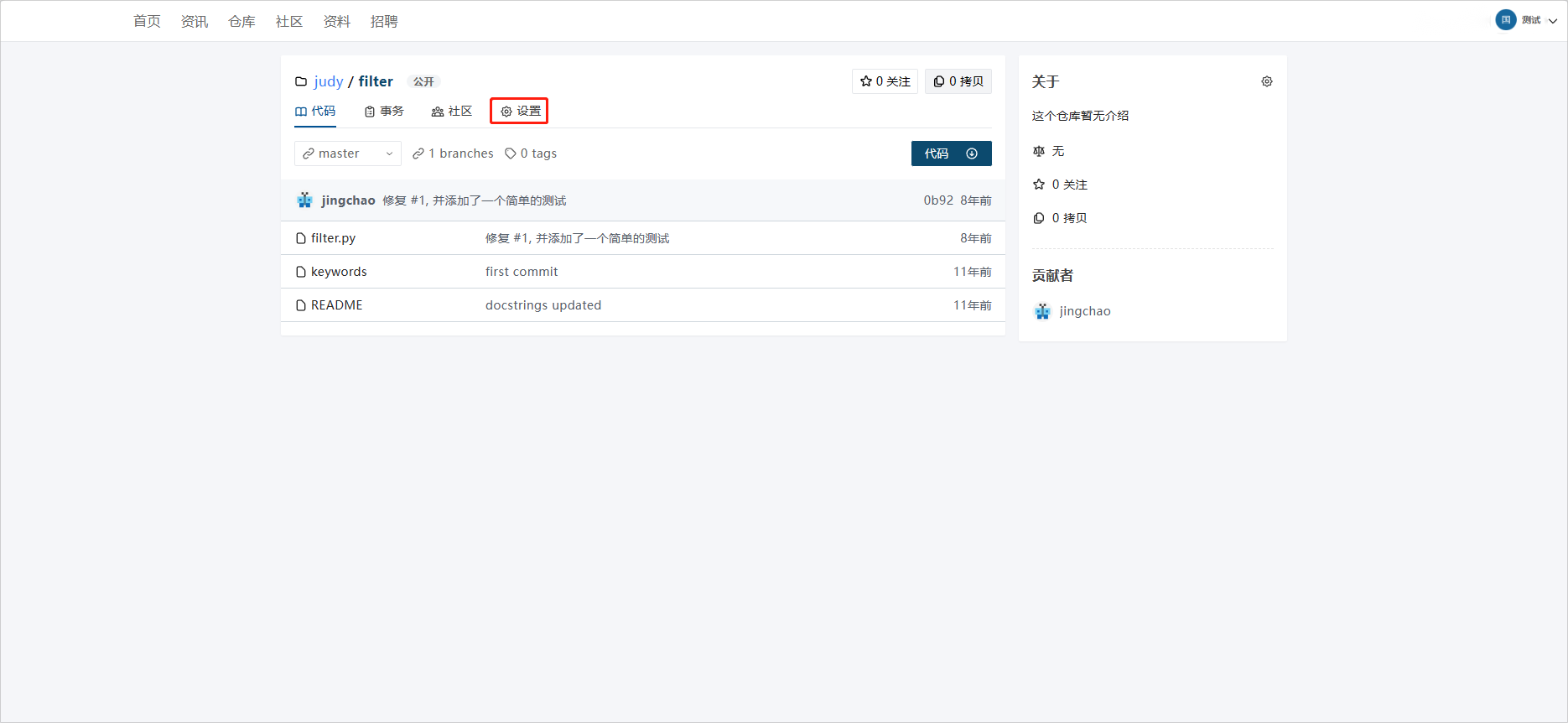Switch to the 事务 tab
The height and width of the screenshot is (723, 1568).
pyautogui.click(x=384, y=111)
